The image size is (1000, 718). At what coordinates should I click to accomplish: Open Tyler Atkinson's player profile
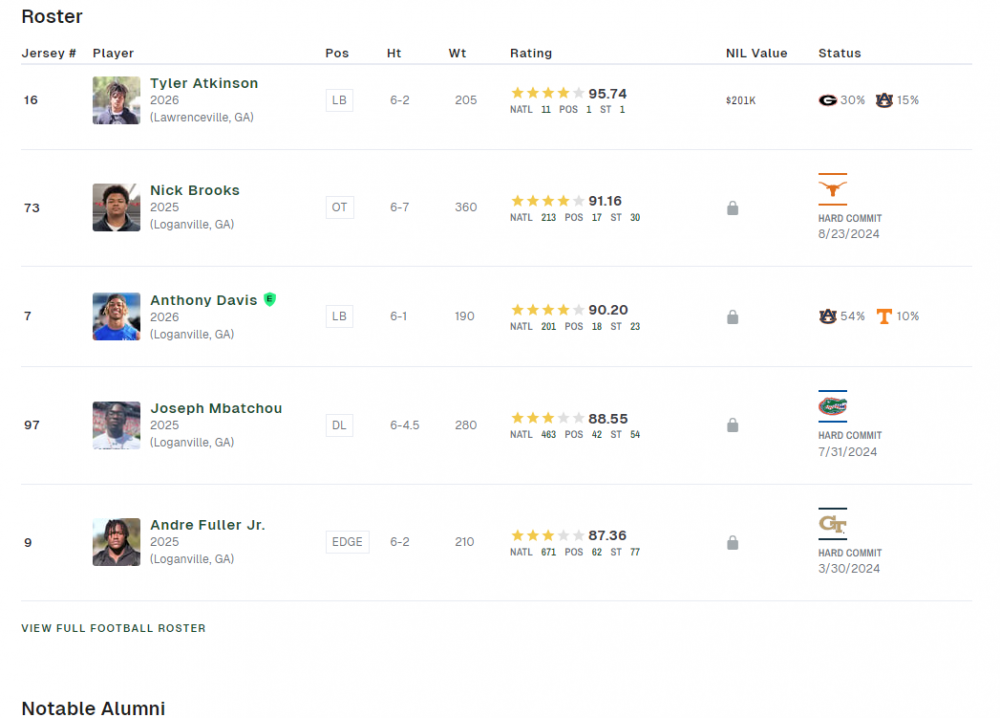pyautogui.click(x=204, y=83)
